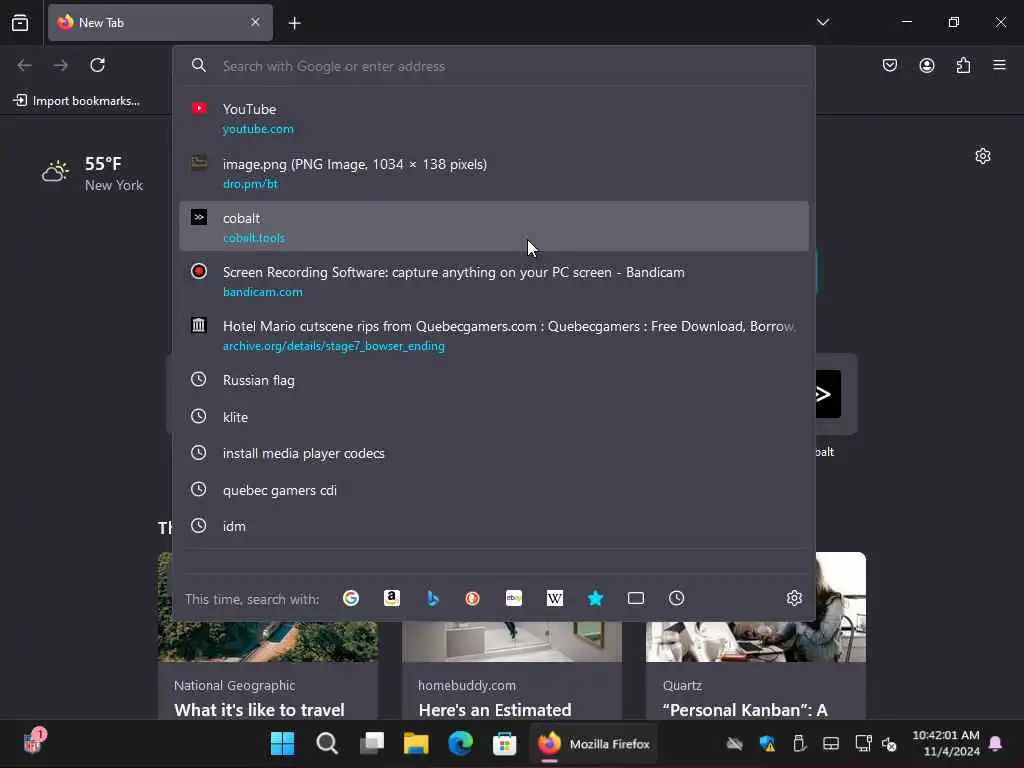The height and width of the screenshot is (768, 1024).
Task: Choose YouTube suggestion
Action: [494, 118]
